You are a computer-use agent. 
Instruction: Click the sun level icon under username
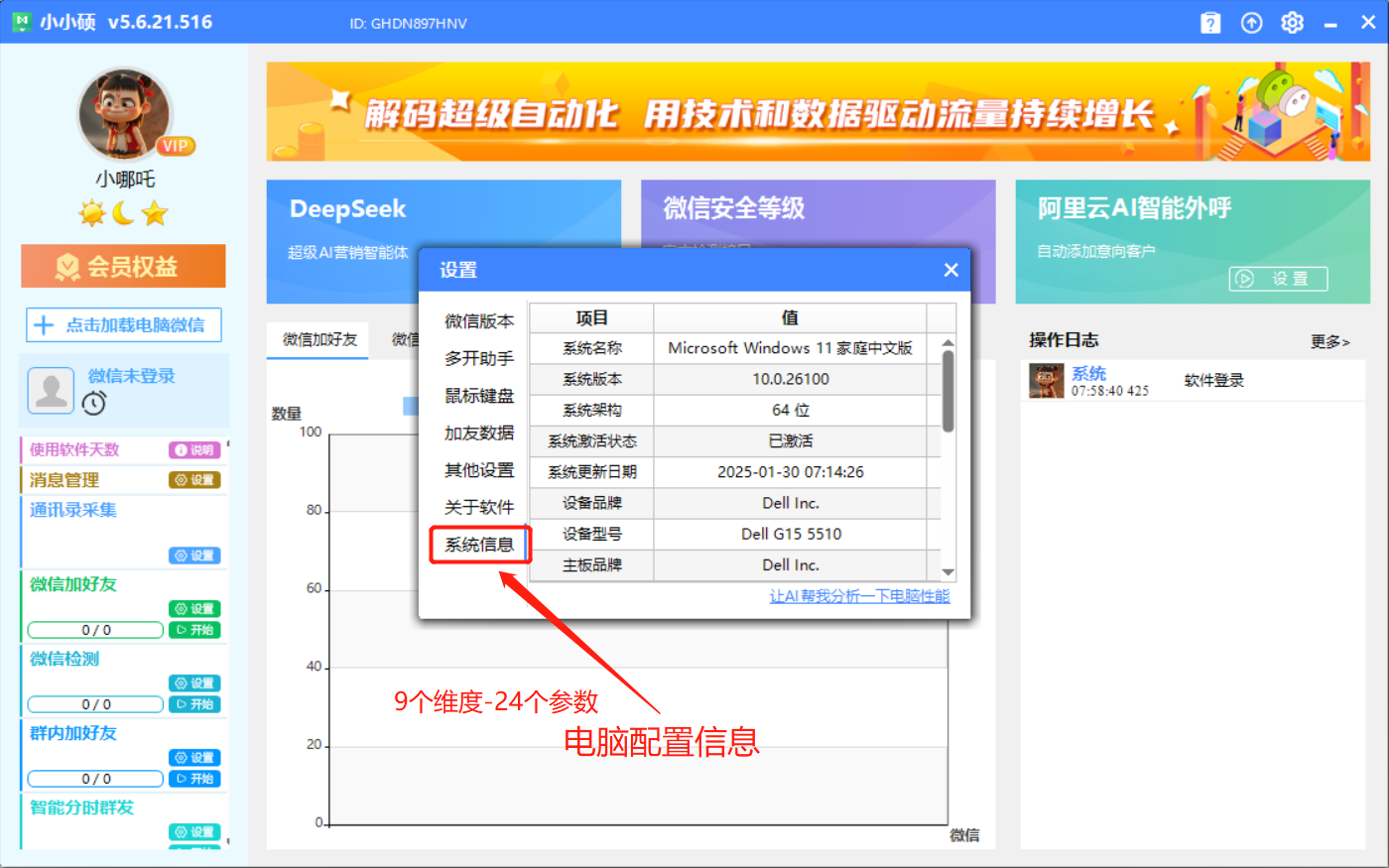pos(92,212)
